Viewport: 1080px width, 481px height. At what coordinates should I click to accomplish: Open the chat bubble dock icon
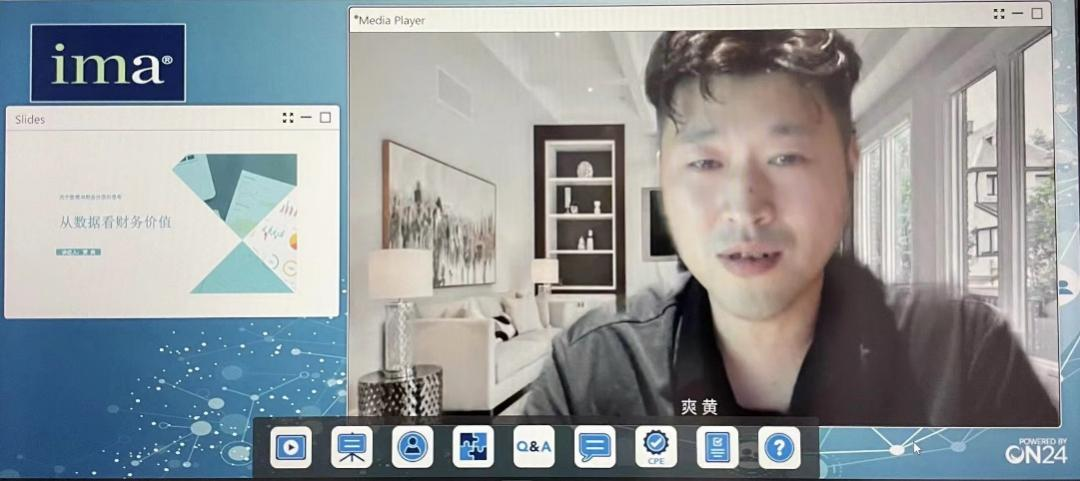[x=594, y=447]
